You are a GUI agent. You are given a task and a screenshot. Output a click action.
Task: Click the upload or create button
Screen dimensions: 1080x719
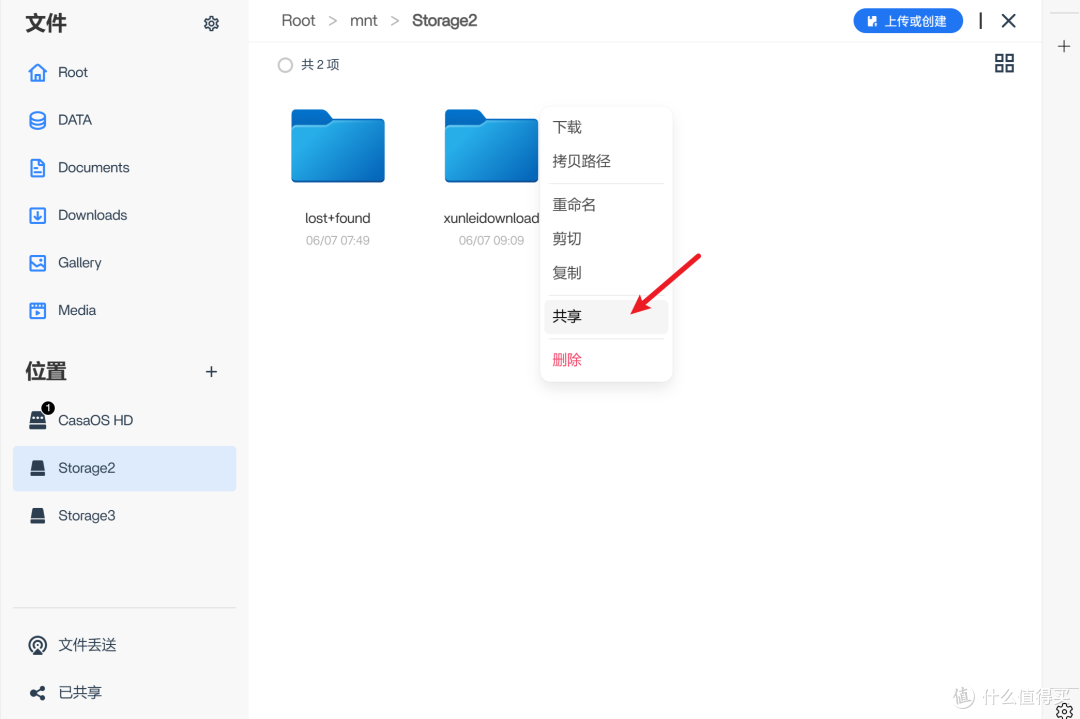pyautogui.click(x=907, y=21)
